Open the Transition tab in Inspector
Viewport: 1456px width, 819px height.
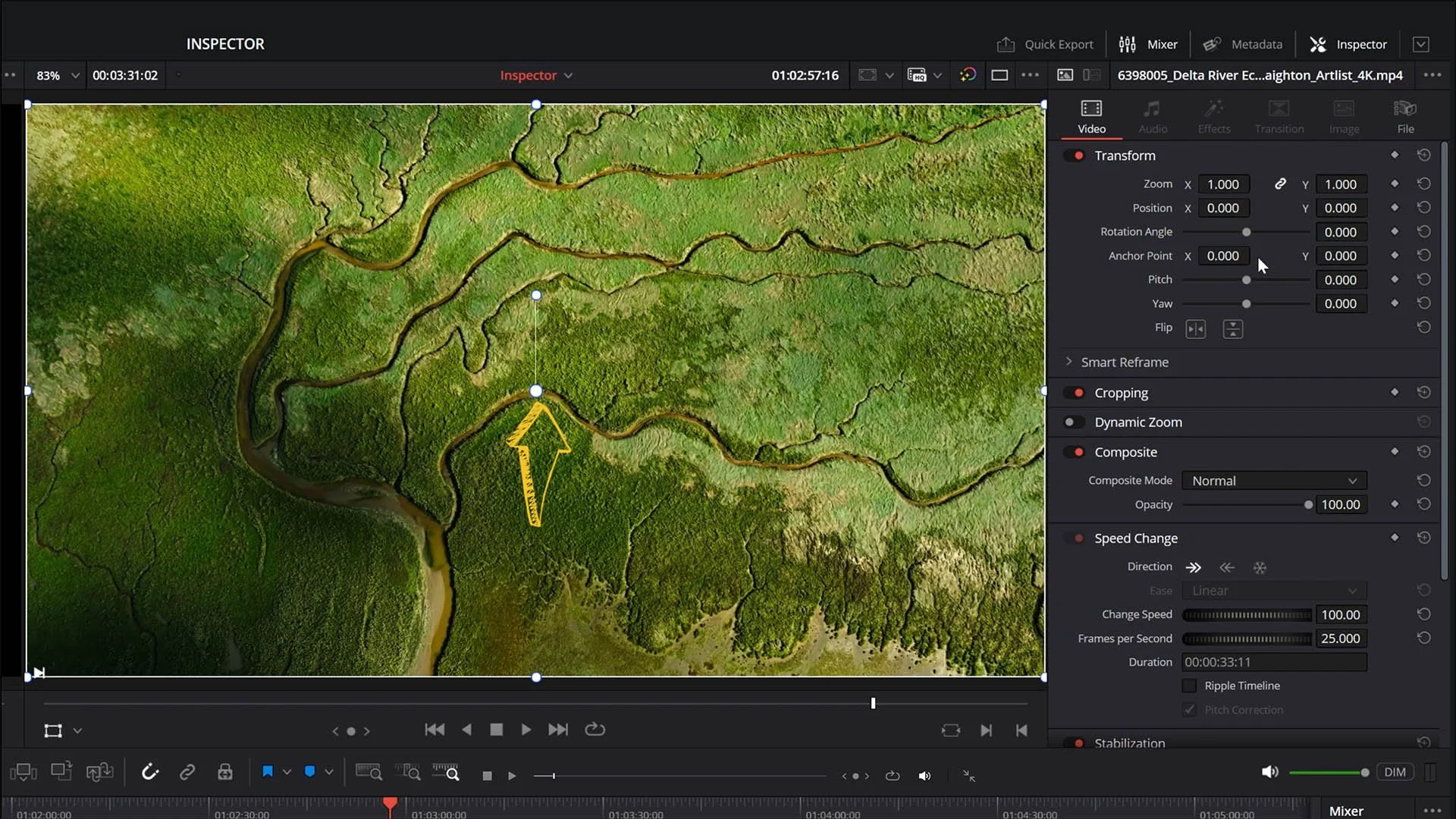click(x=1279, y=115)
